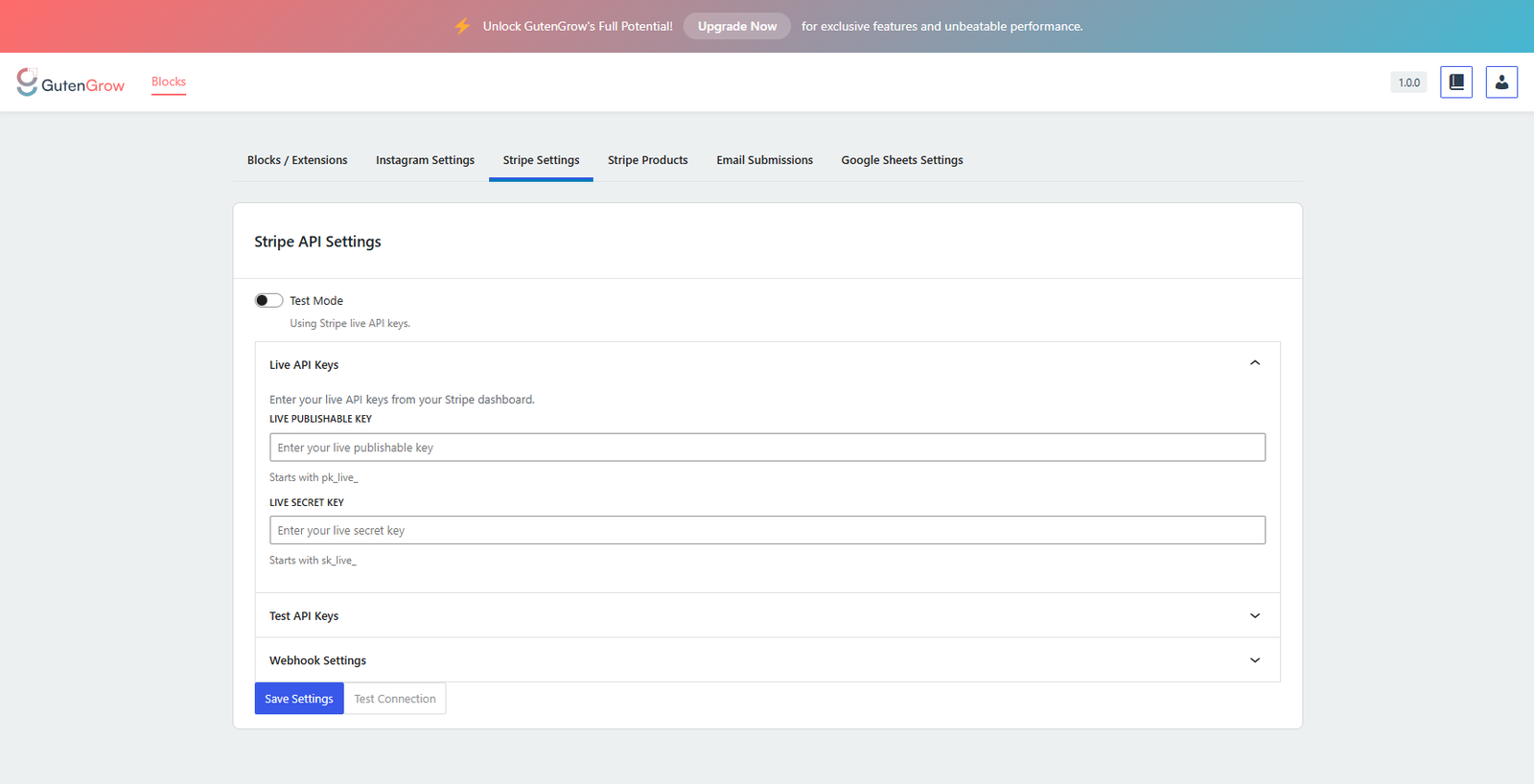The width and height of the screenshot is (1534, 784).
Task: Expand the Webhook Settings section
Action: [1254, 660]
